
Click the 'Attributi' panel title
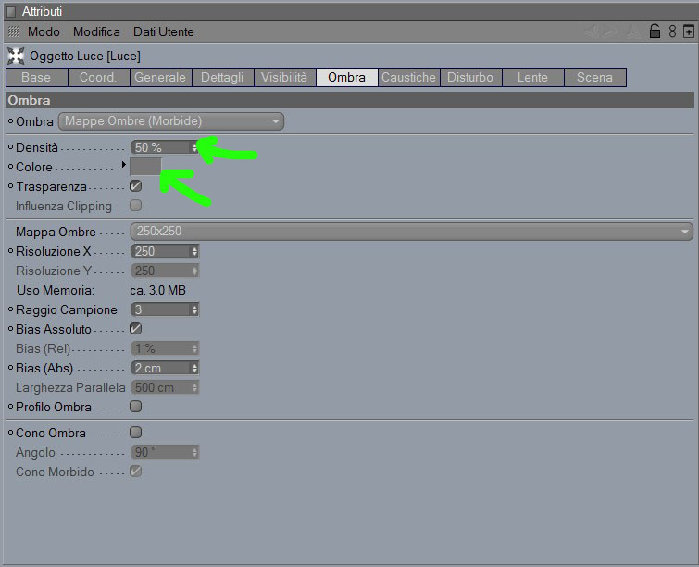[x=42, y=11]
